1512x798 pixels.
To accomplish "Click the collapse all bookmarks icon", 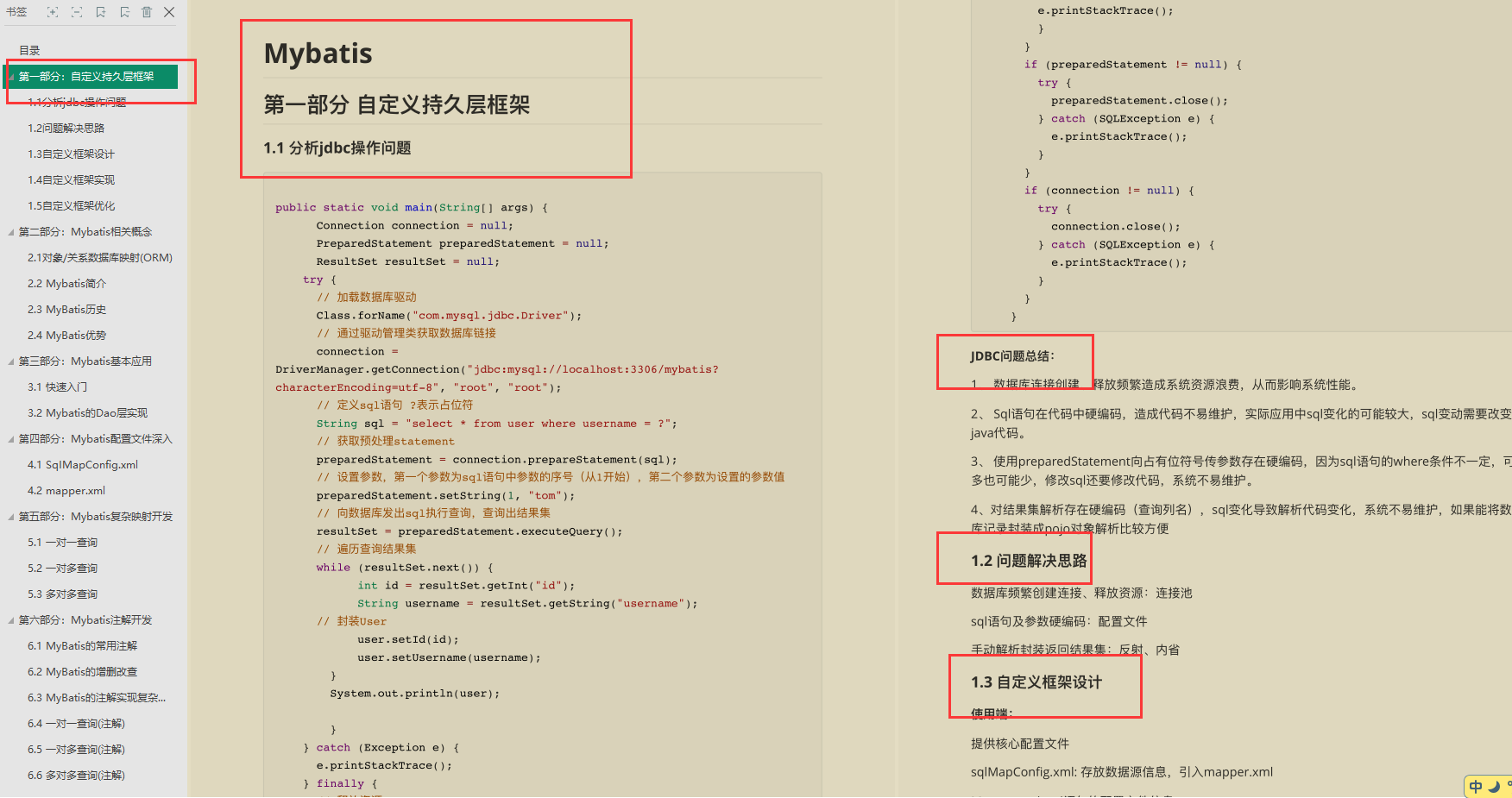I will point(77,12).
